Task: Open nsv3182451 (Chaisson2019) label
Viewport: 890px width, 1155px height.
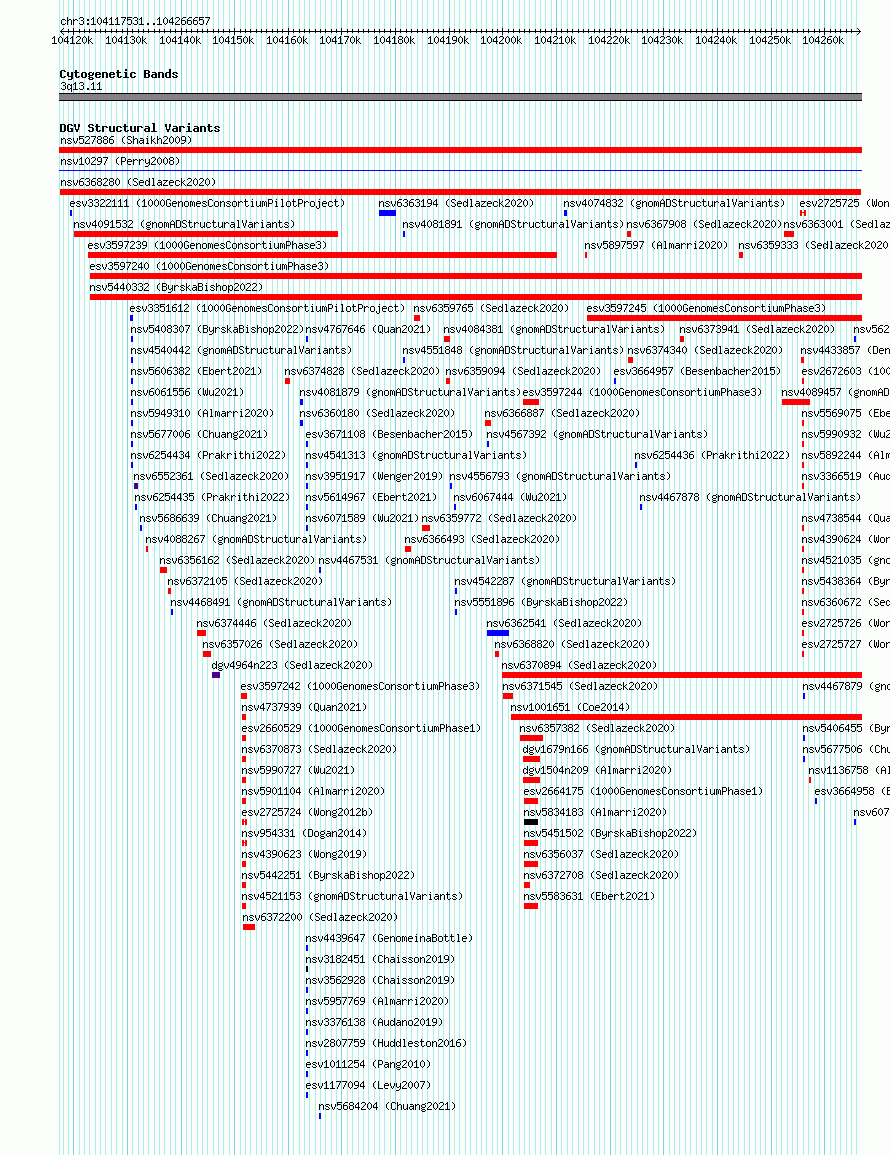Action: [380, 959]
